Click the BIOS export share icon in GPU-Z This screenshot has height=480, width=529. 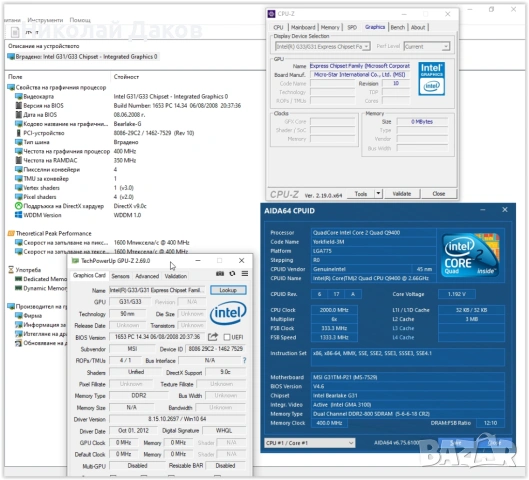coord(213,337)
